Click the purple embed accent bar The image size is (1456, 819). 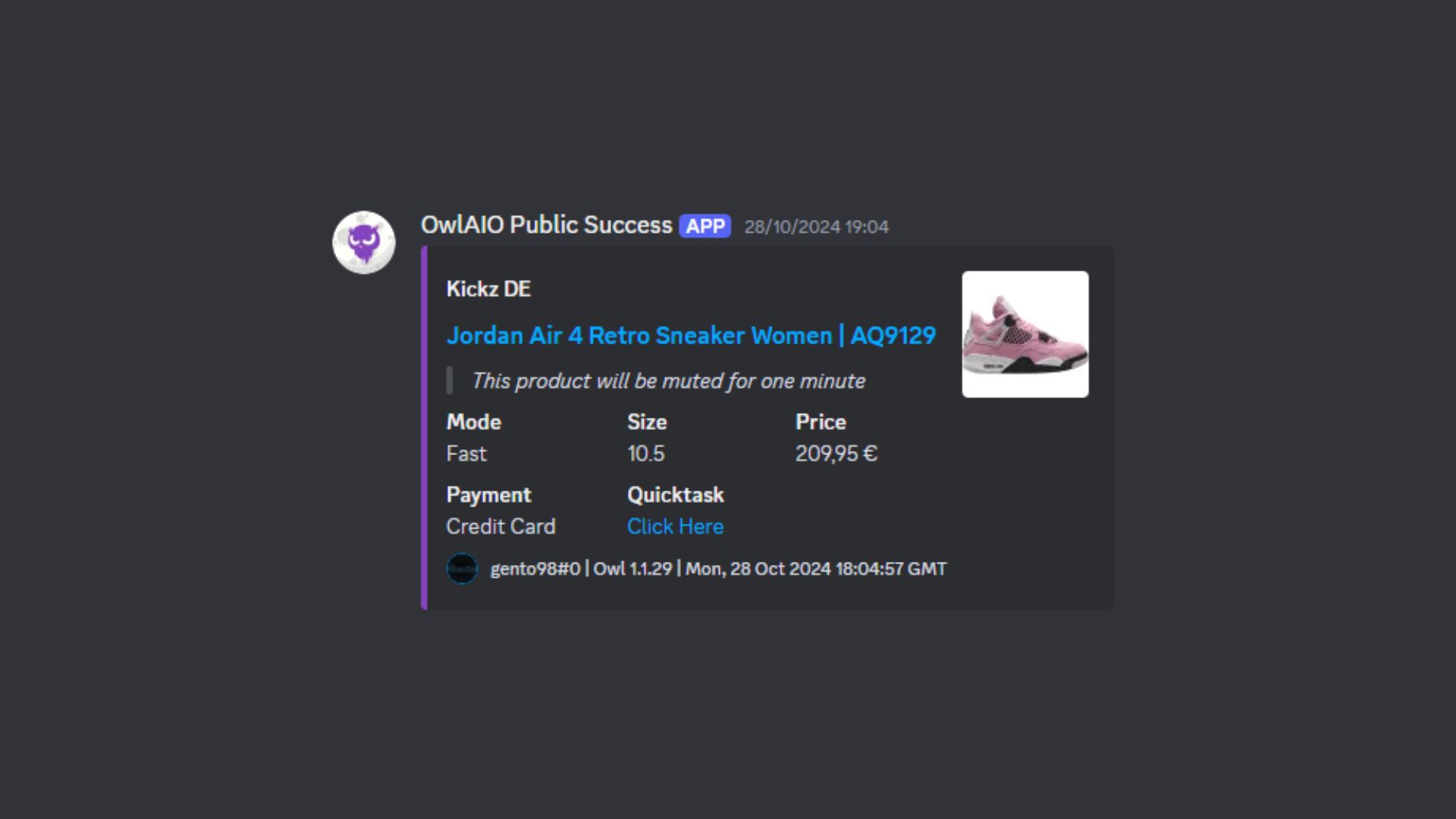(x=425, y=428)
